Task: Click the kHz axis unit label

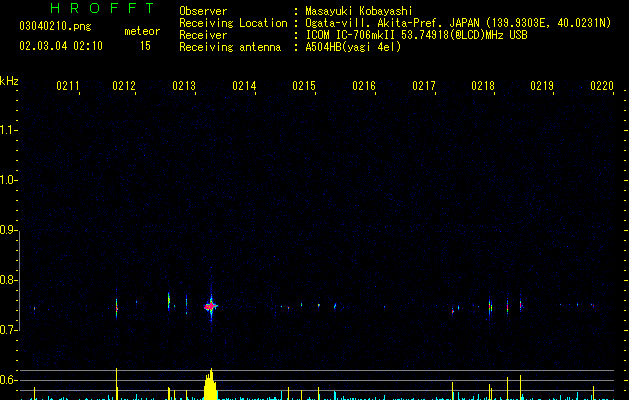Action: [x=9, y=81]
